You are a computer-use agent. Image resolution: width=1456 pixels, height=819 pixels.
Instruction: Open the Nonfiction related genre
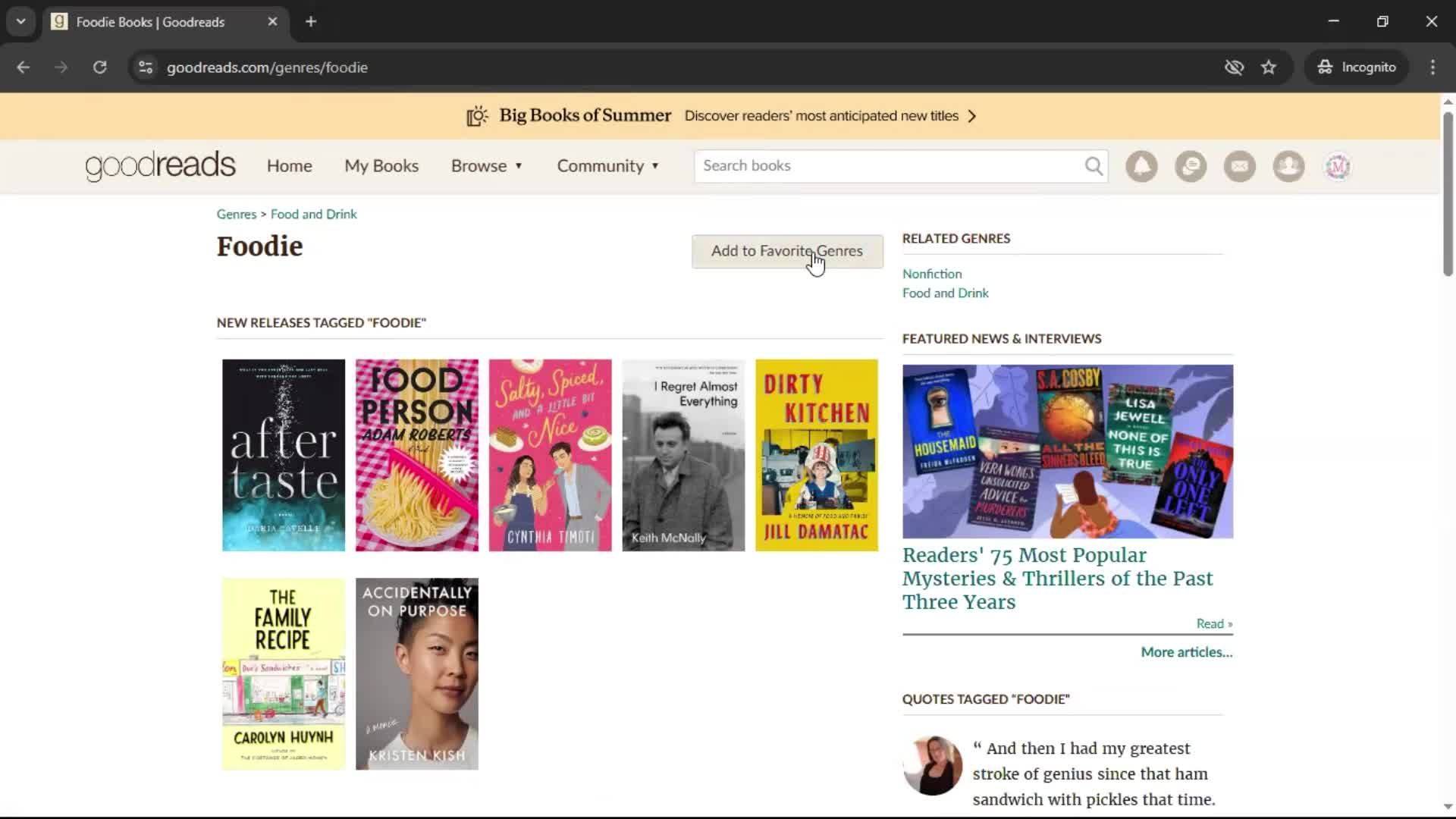(x=932, y=274)
